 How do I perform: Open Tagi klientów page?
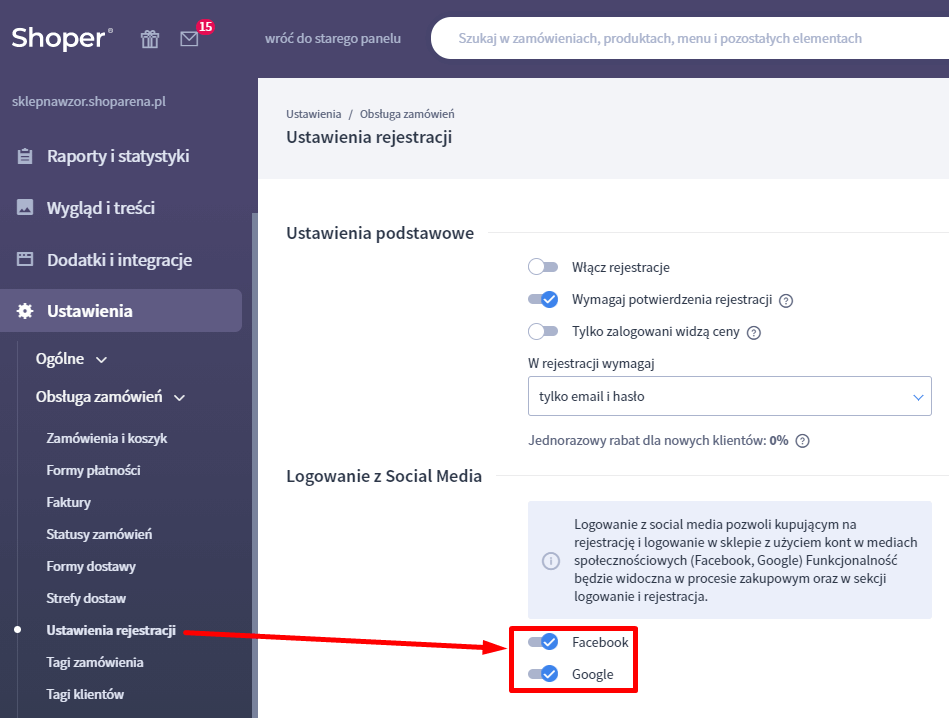(85, 695)
